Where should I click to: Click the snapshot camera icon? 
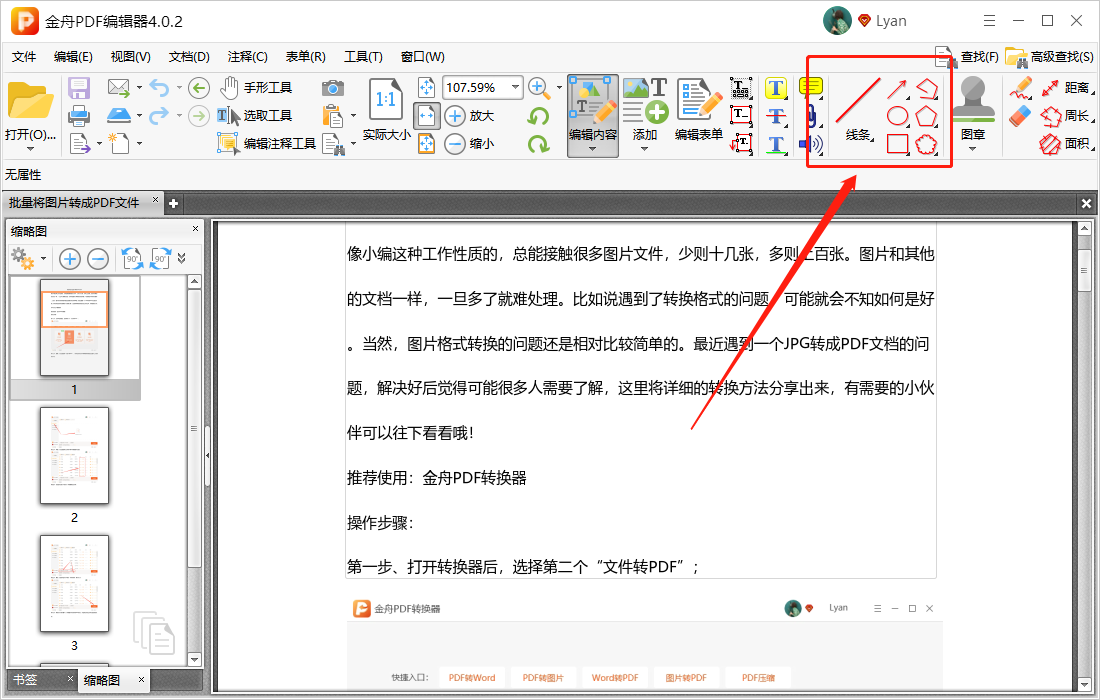point(333,88)
